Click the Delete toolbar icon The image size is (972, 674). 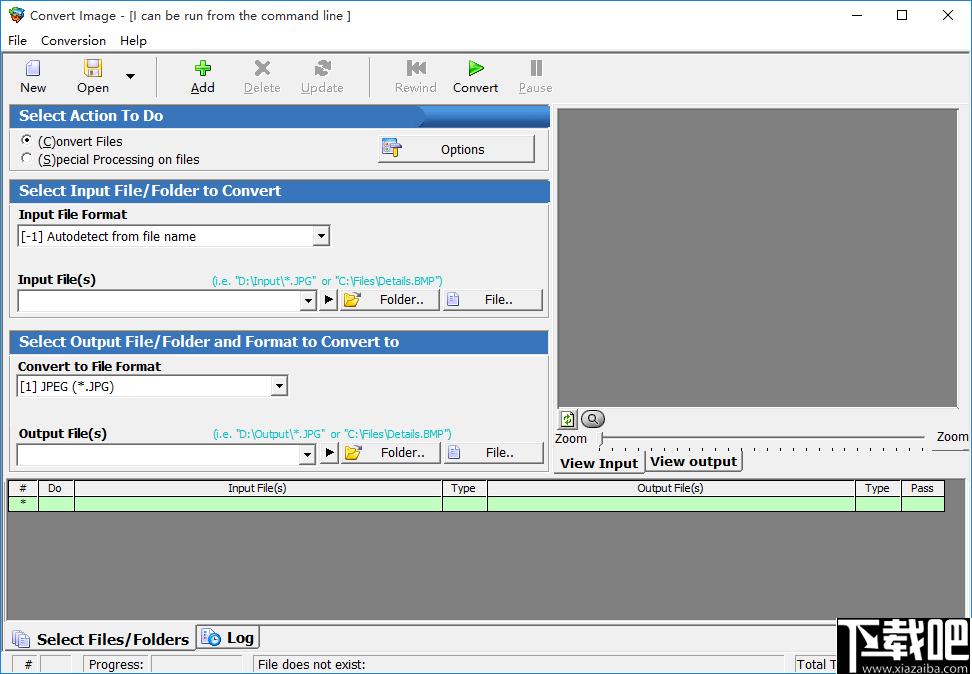click(262, 68)
